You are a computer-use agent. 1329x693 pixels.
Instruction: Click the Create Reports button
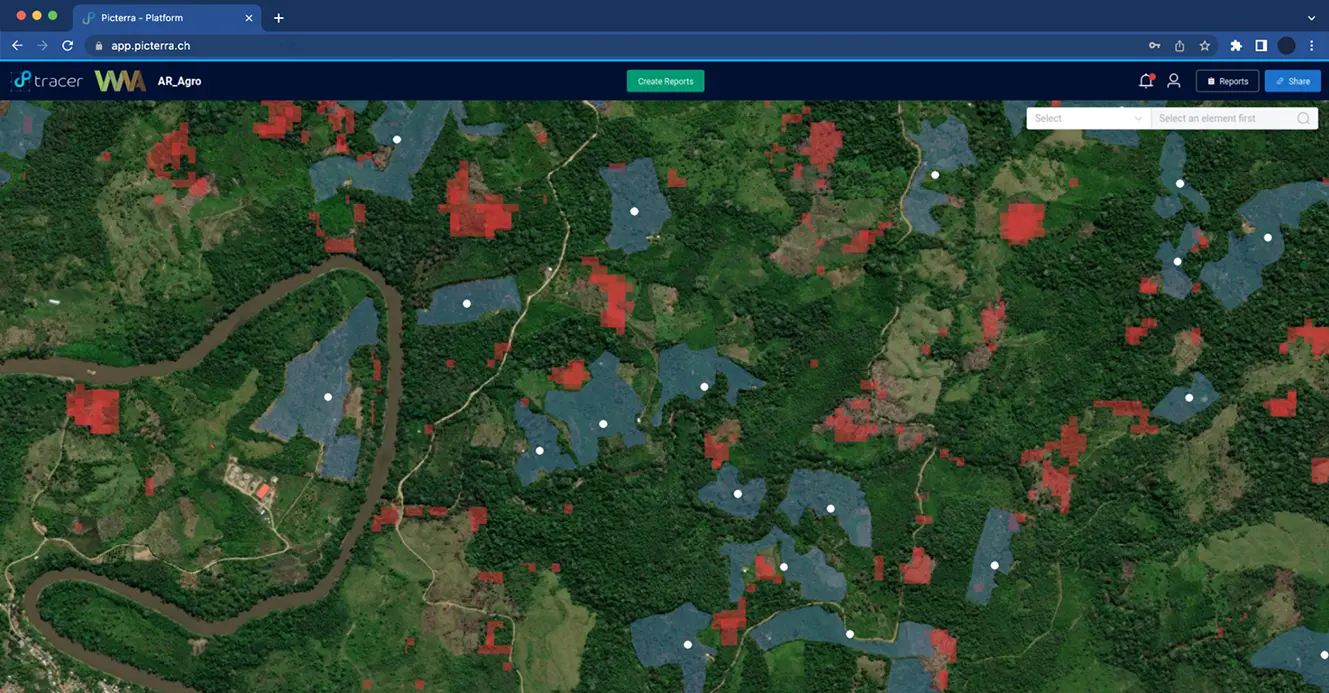[665, 81]
